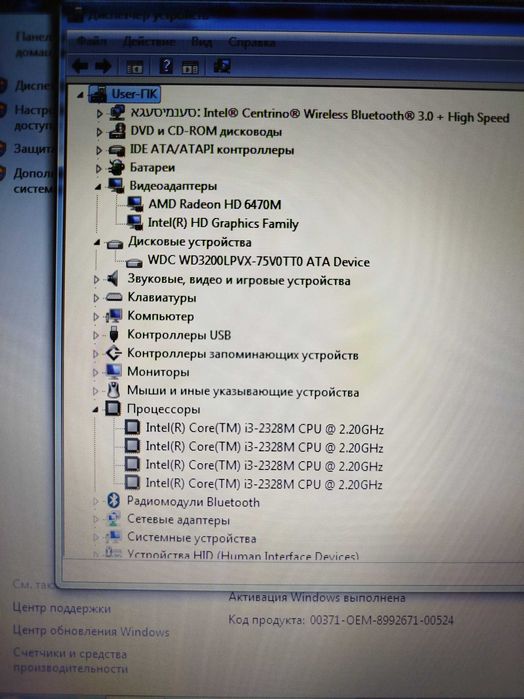
Task: Select the Системные устройства label
Action: tap(192, 538)
